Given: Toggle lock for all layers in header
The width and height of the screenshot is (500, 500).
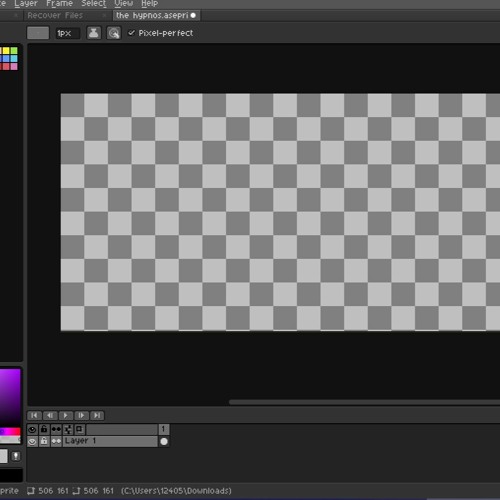Looking at the screenshot, I should click(x=44, y=429).
